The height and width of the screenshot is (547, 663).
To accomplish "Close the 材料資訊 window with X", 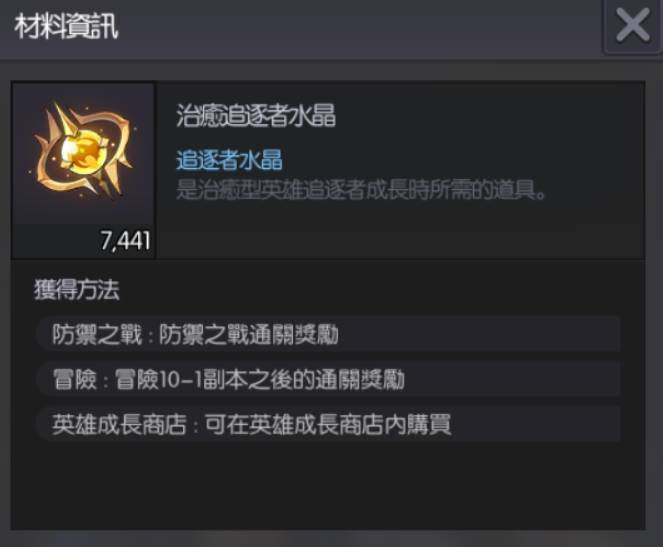I will (633, 26).
